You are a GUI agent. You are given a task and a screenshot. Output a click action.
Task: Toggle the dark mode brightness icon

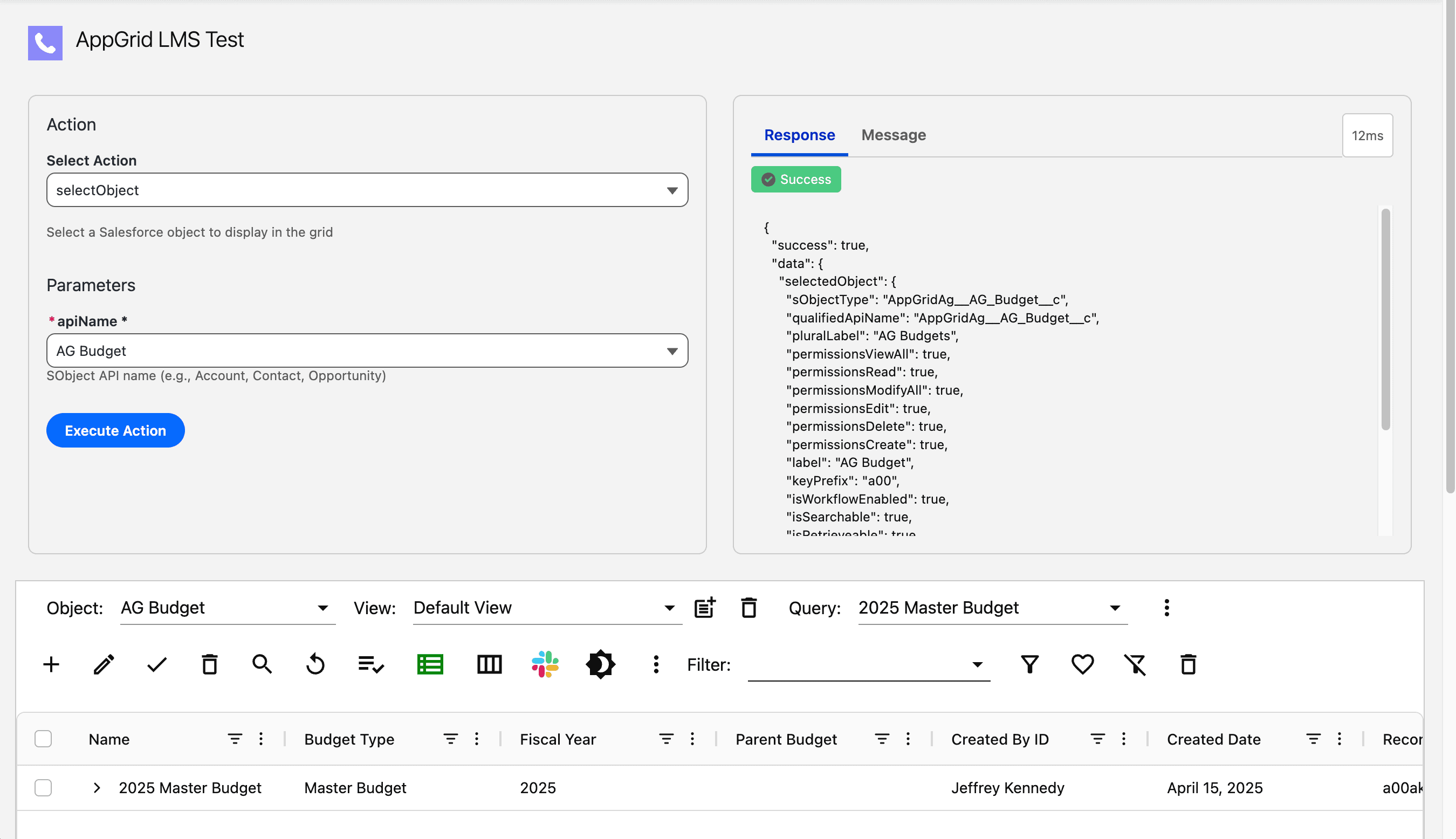(x=600, y=664)
